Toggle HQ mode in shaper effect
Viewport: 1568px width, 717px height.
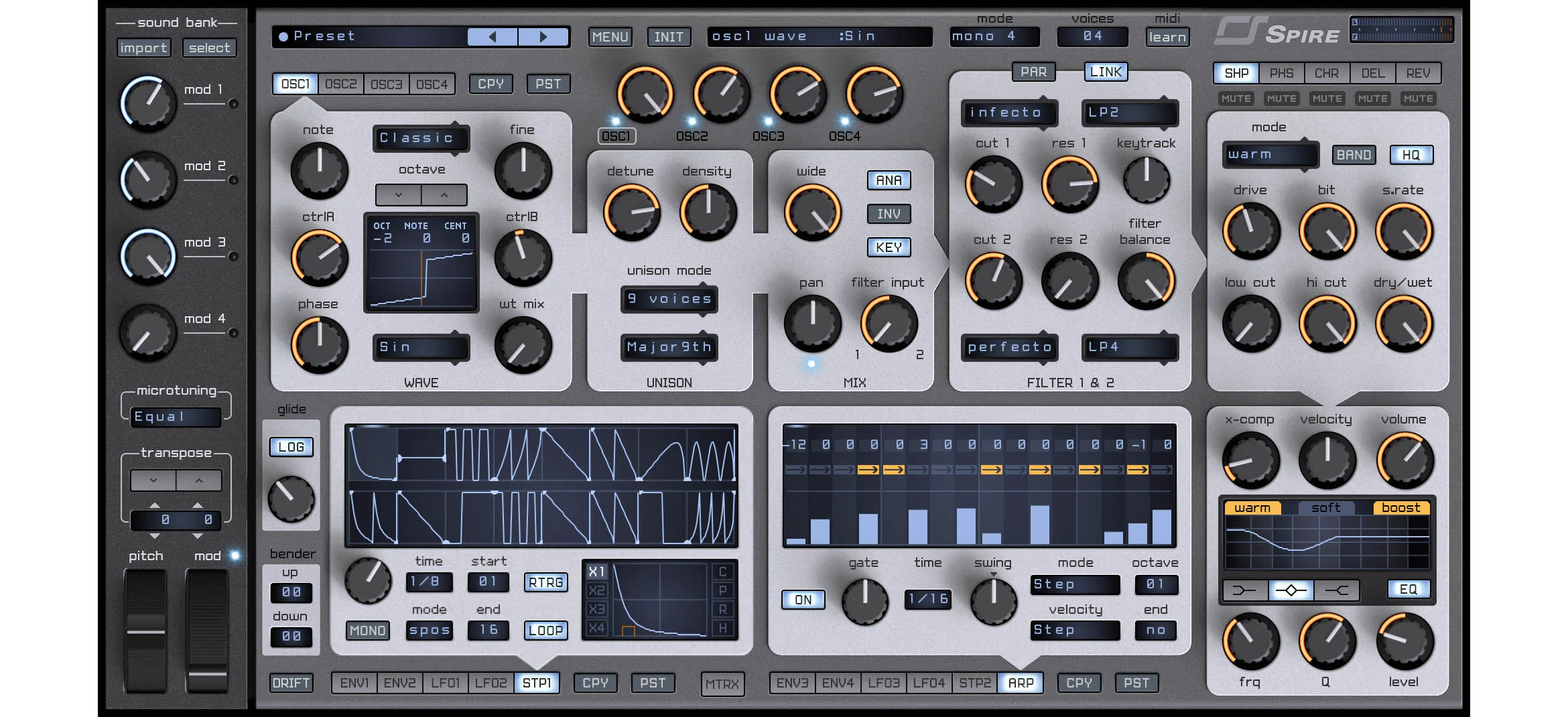pyautogui.click(x=1411, y=155)
